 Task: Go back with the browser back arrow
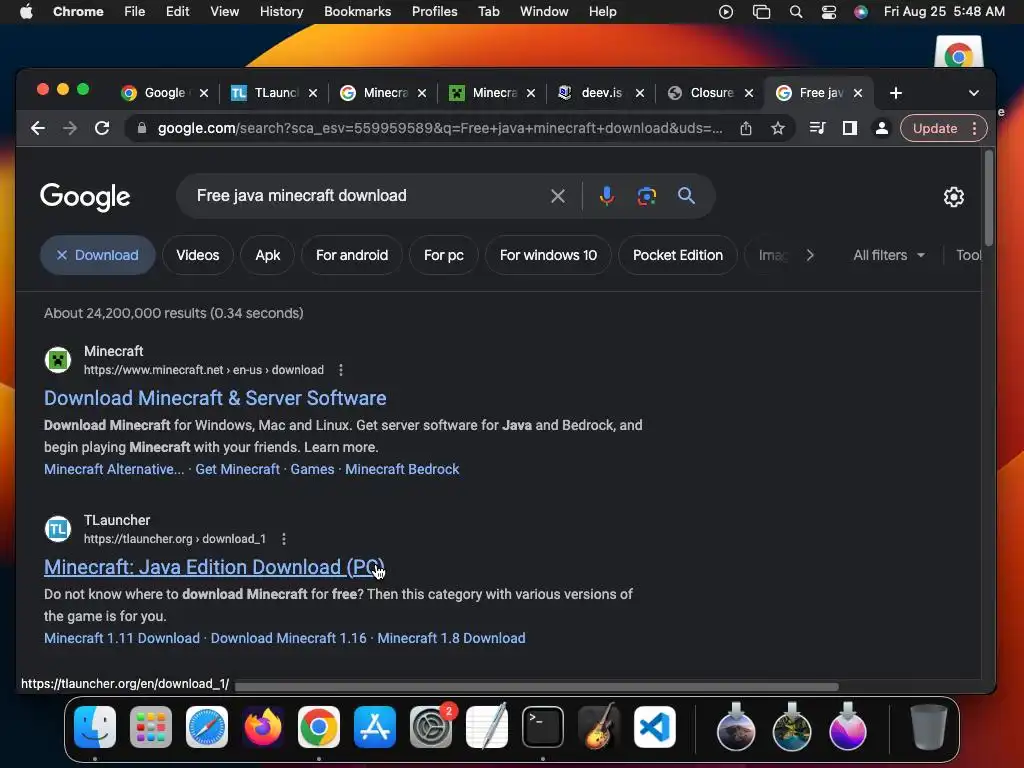(38, 128)
